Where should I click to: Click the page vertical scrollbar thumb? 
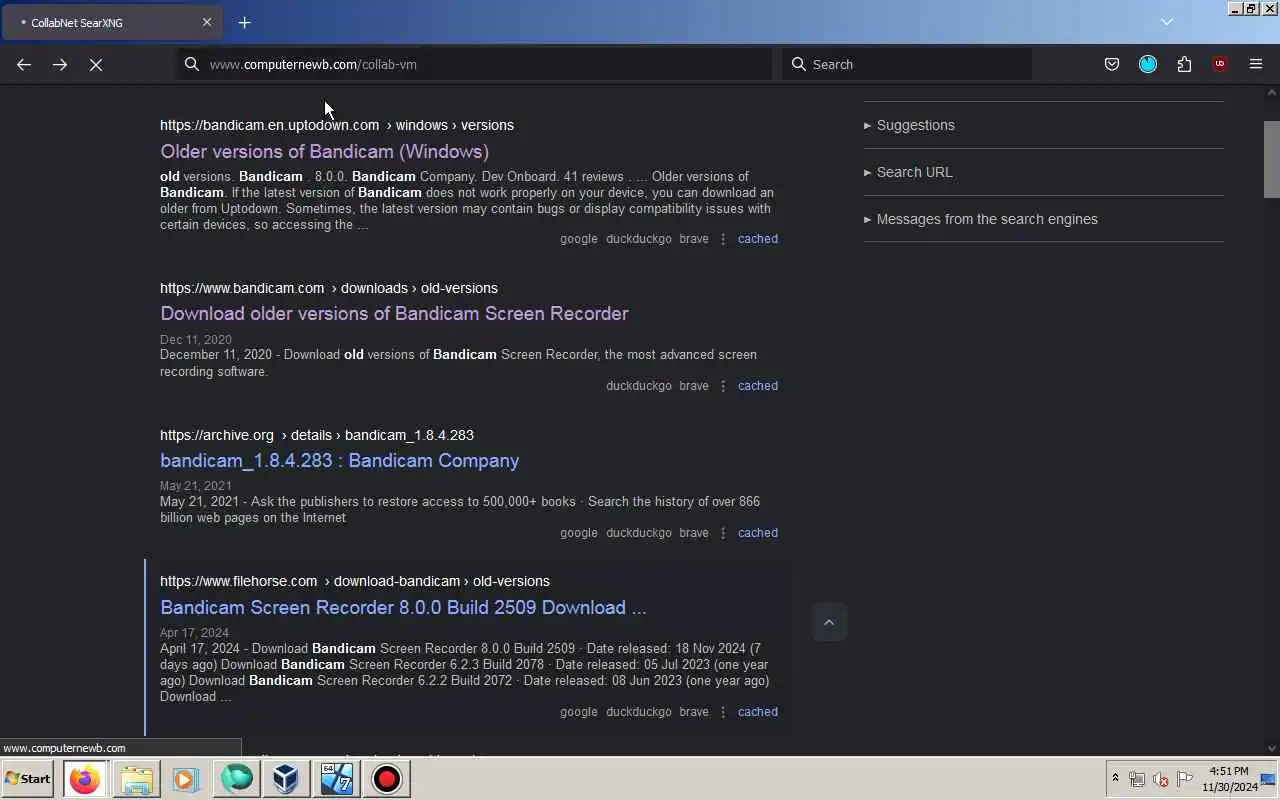point(1272,159)
